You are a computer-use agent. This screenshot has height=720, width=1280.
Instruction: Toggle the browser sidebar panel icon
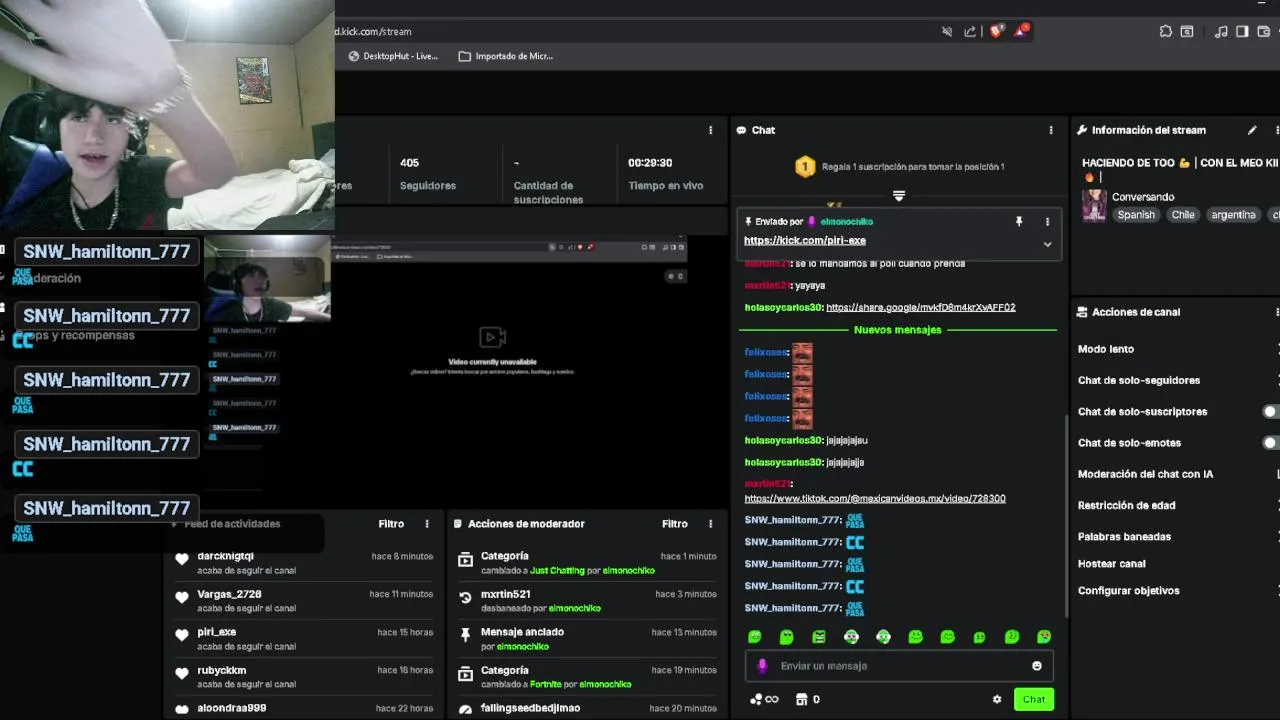[x=1242, y=32]
